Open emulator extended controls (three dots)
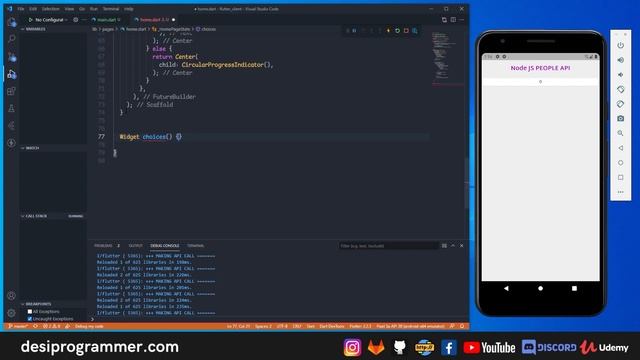The image size is (640, 360). pyautogui.click(x=620, y=192)
